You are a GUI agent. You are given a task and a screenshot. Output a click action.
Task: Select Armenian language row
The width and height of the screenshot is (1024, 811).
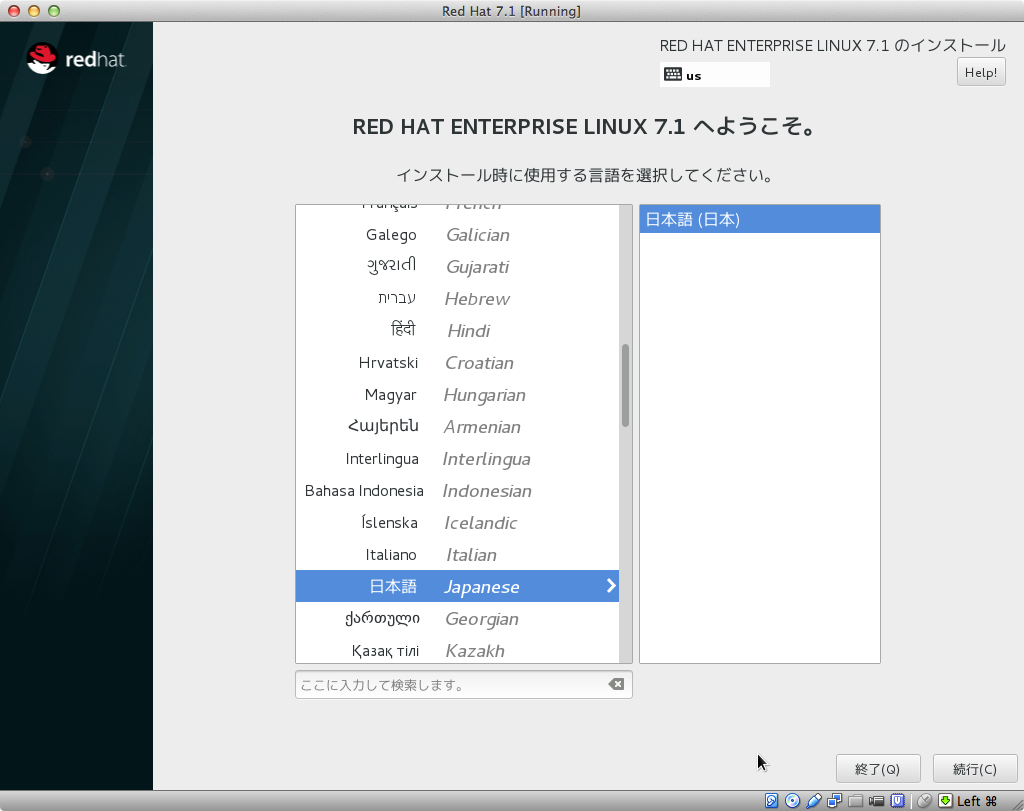(457, 426)
